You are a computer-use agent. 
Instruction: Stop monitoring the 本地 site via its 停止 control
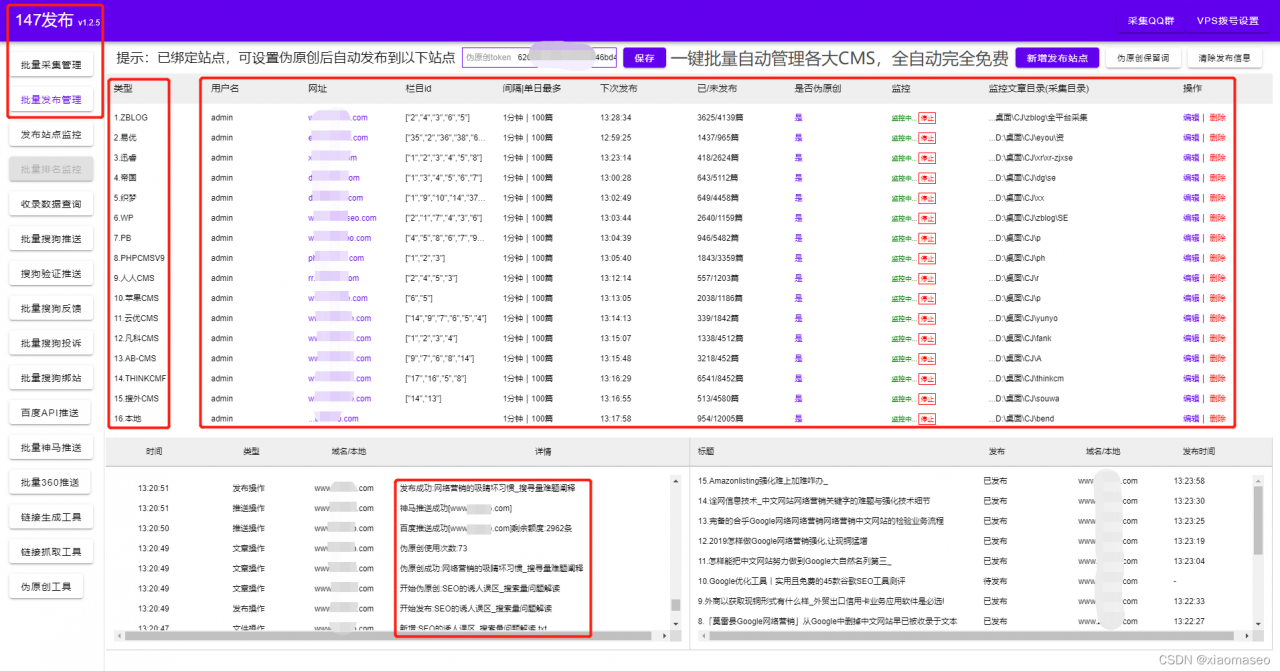(x=926, y=418)
